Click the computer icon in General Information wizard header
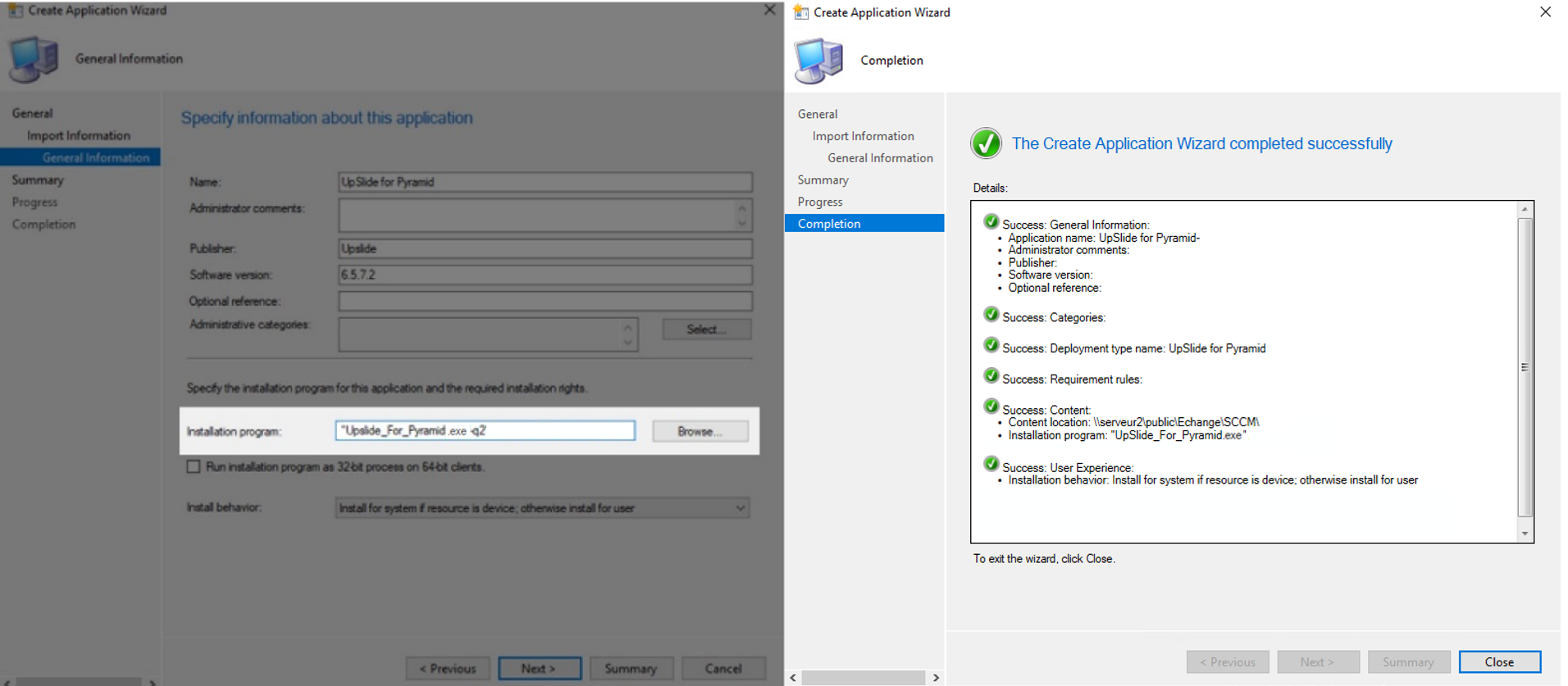 [x=34, y=59]
